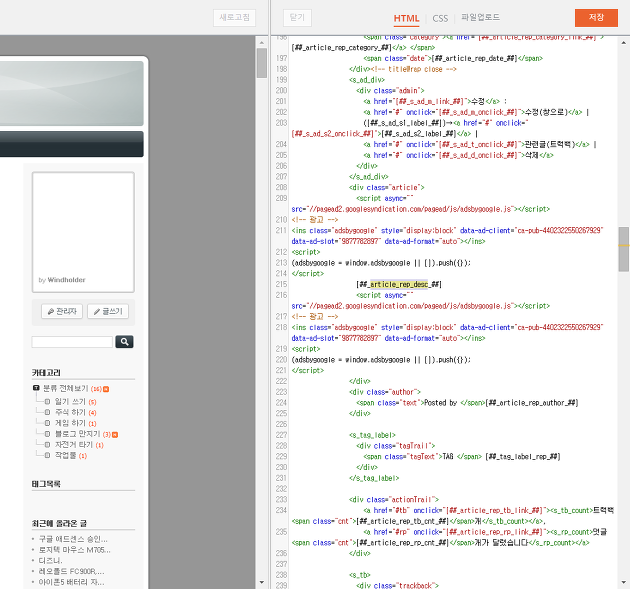The image size is (630, 589).
Task: Click the orange new badge after 블로그 만지기 (3)
Action: [115, 434]
